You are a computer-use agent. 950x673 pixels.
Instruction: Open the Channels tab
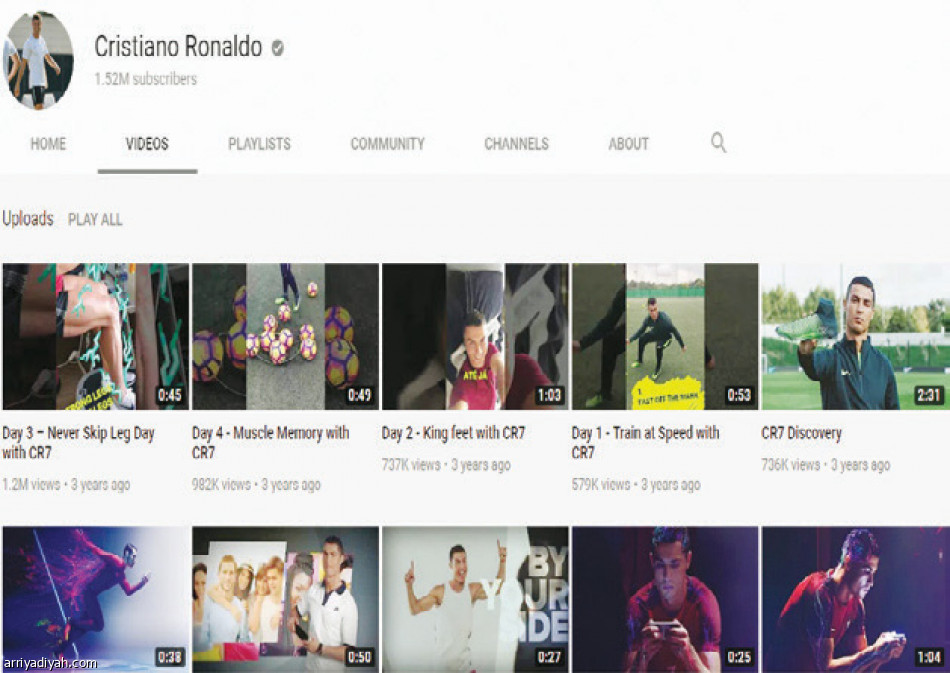click(x=516, y=144)
